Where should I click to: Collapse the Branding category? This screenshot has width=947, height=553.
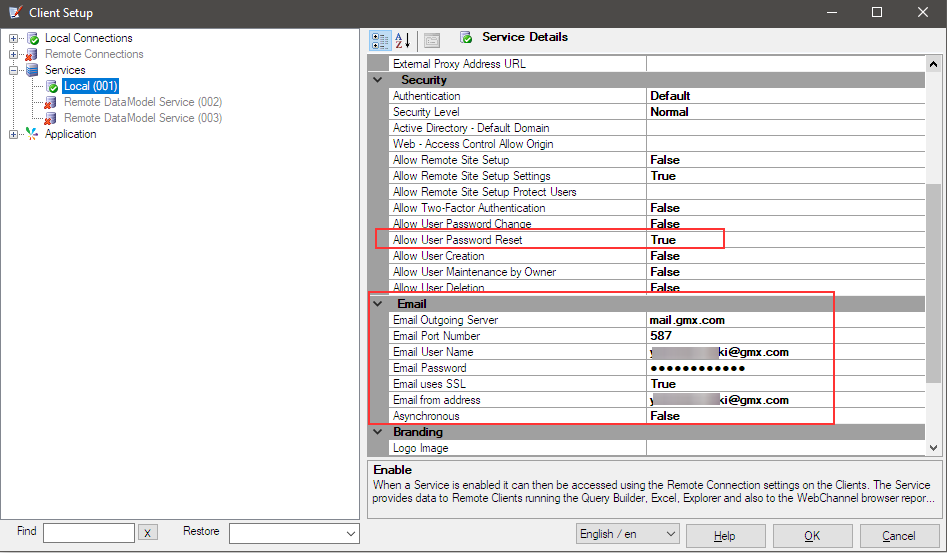pyautogui.click(x=378, y=432)
